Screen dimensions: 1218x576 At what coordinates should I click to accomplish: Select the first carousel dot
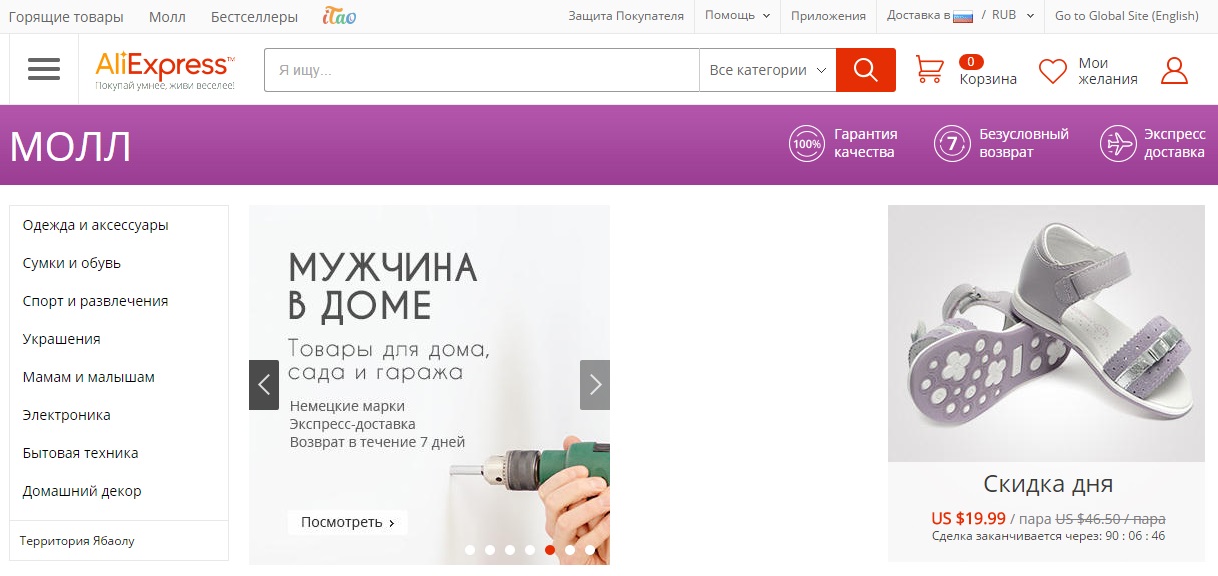(x=470, y=549)
